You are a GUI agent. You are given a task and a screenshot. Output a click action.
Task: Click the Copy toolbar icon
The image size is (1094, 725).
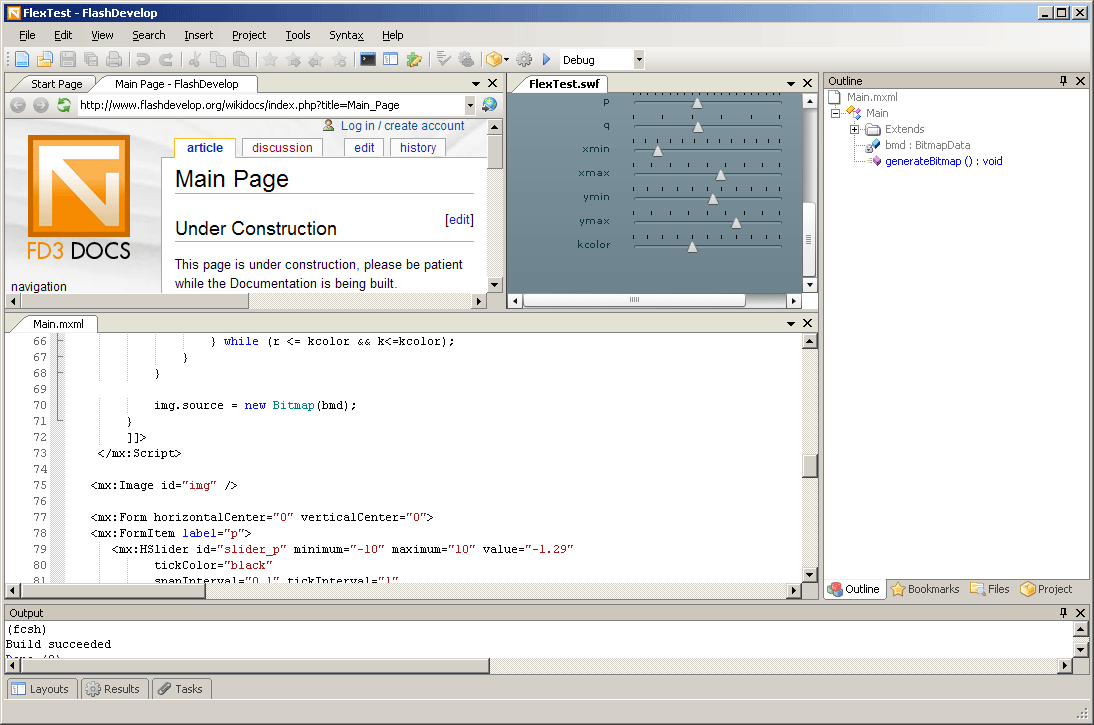pos(218,60)
